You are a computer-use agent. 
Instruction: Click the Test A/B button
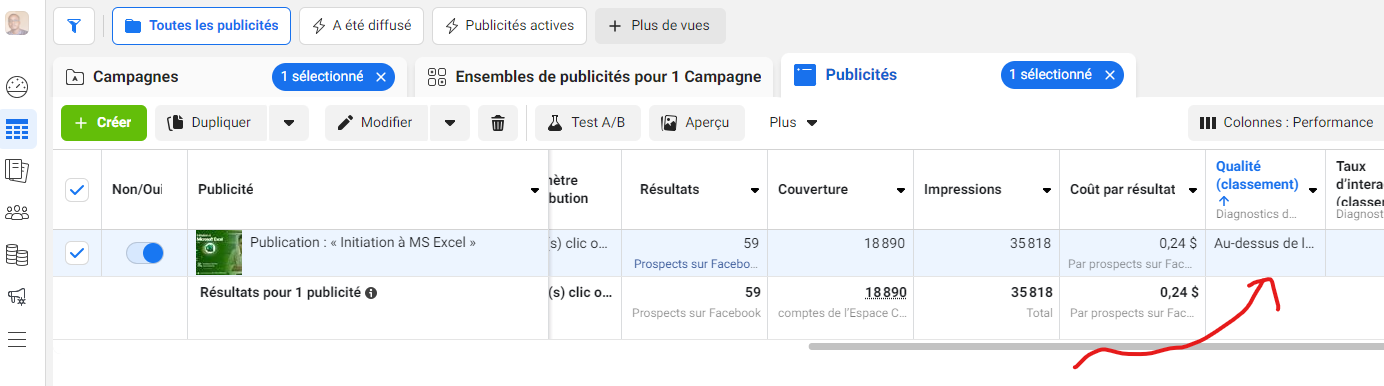[x=588, y=123]
